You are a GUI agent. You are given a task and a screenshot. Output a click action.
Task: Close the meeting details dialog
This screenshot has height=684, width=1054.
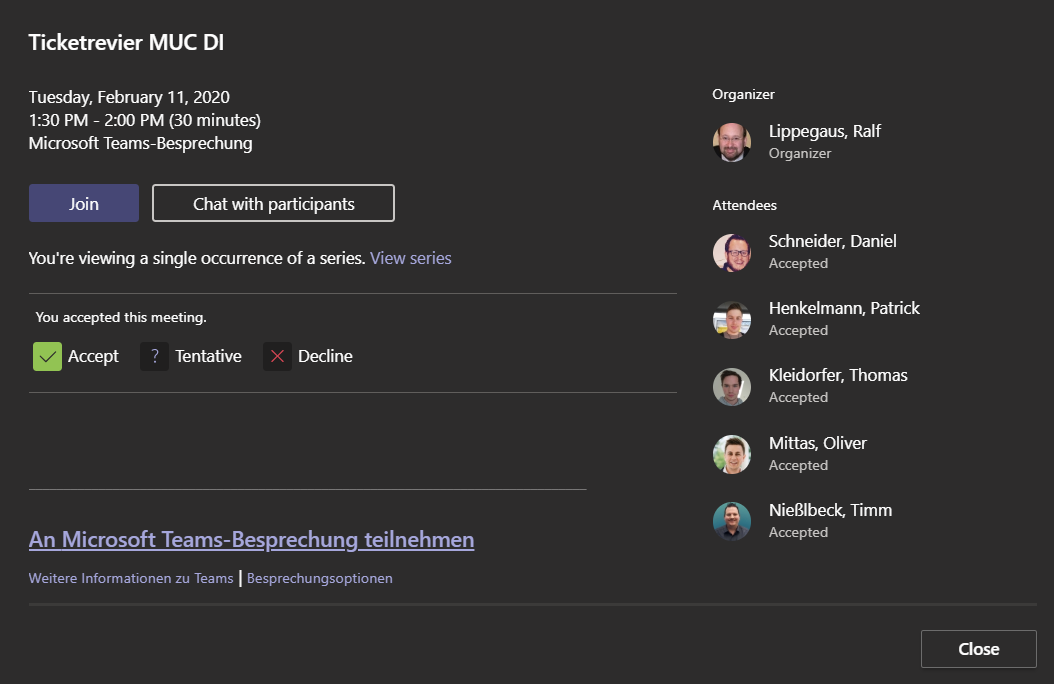coord(978,649)
